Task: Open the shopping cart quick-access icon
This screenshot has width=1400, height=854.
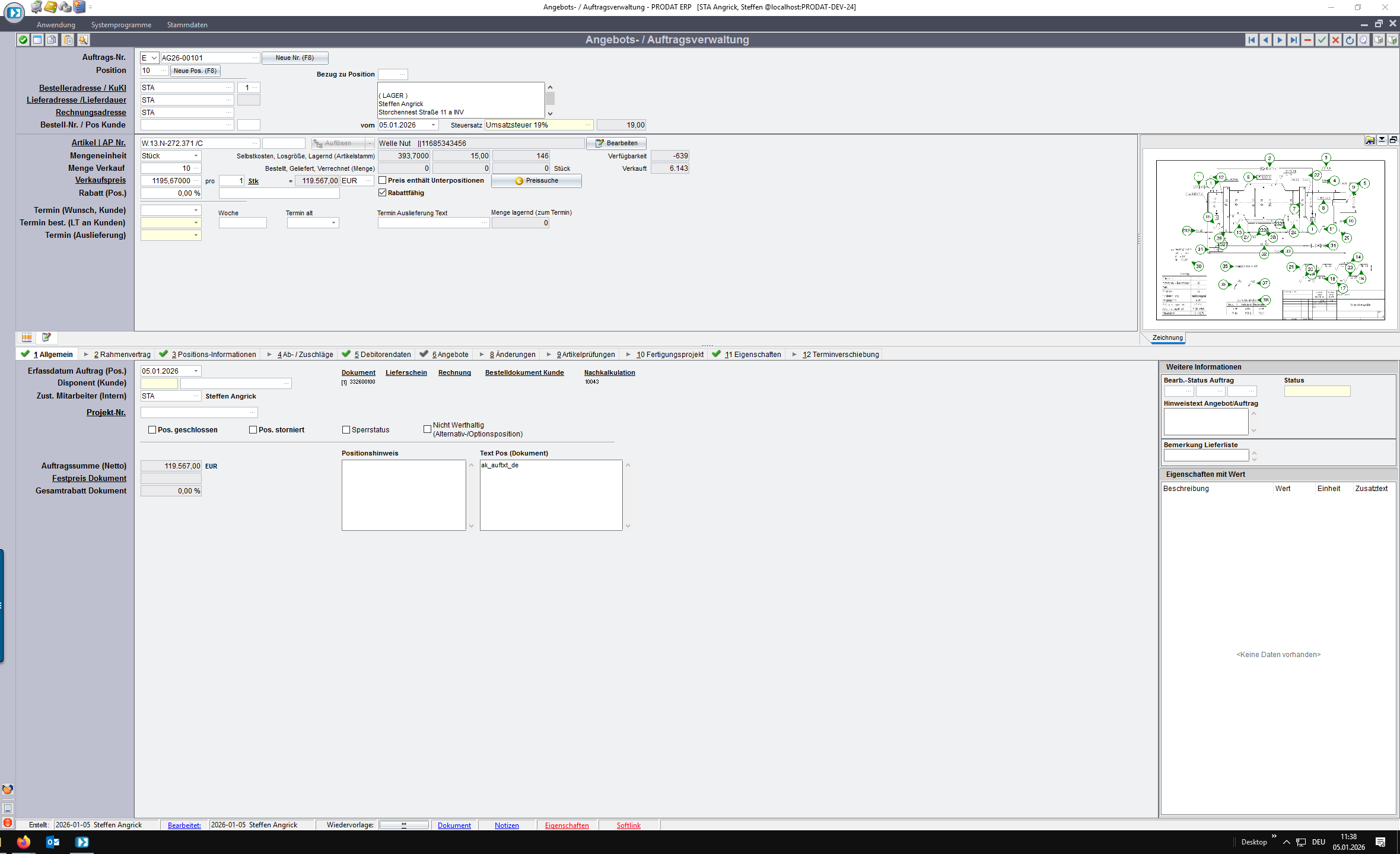Action: coord(37,7)
